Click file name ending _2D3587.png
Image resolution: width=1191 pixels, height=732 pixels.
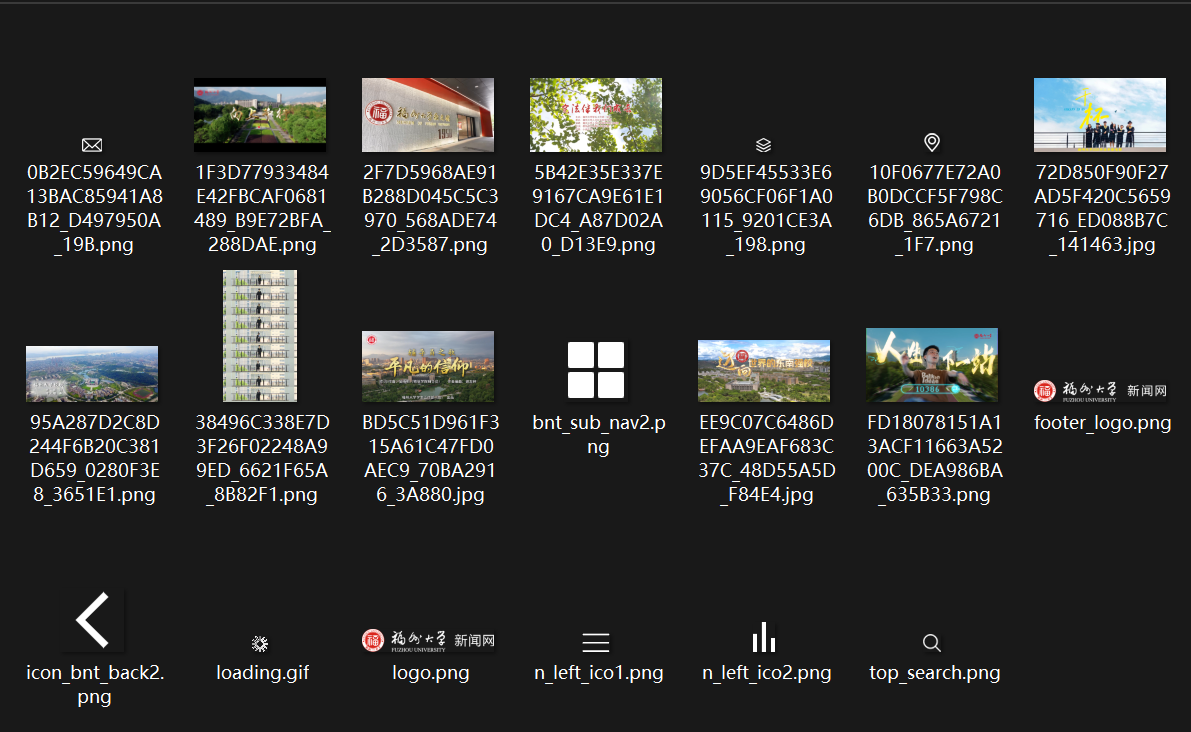(430, 208)
